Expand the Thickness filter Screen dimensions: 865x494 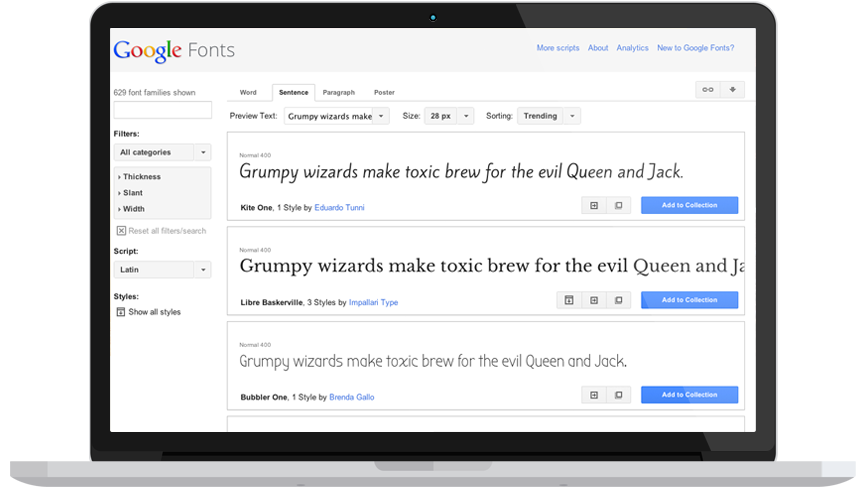pos(139,177)
